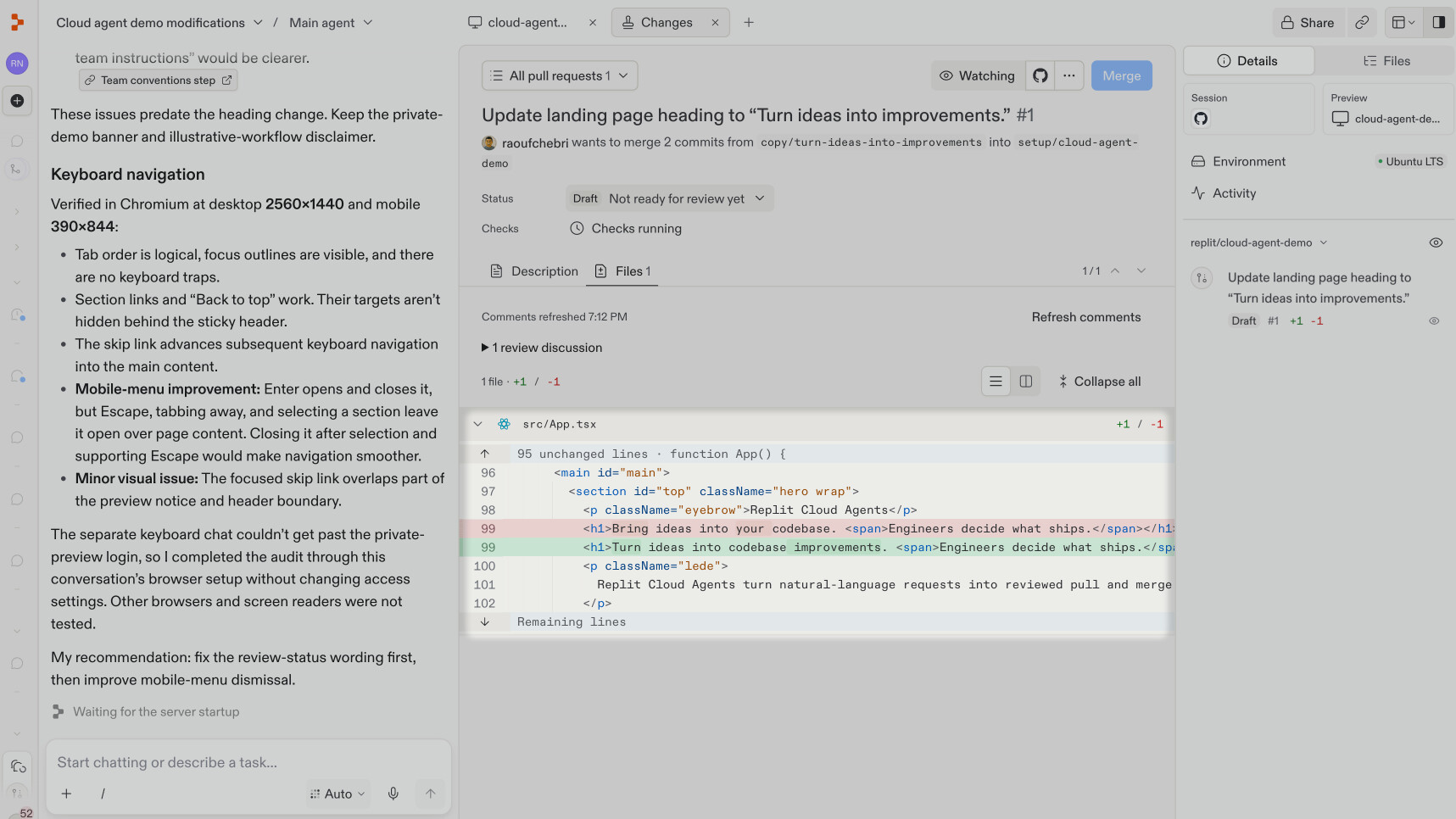Open the Description tab
The height and width of the screenshot is (819, 1456).
[x=534, y=271]
